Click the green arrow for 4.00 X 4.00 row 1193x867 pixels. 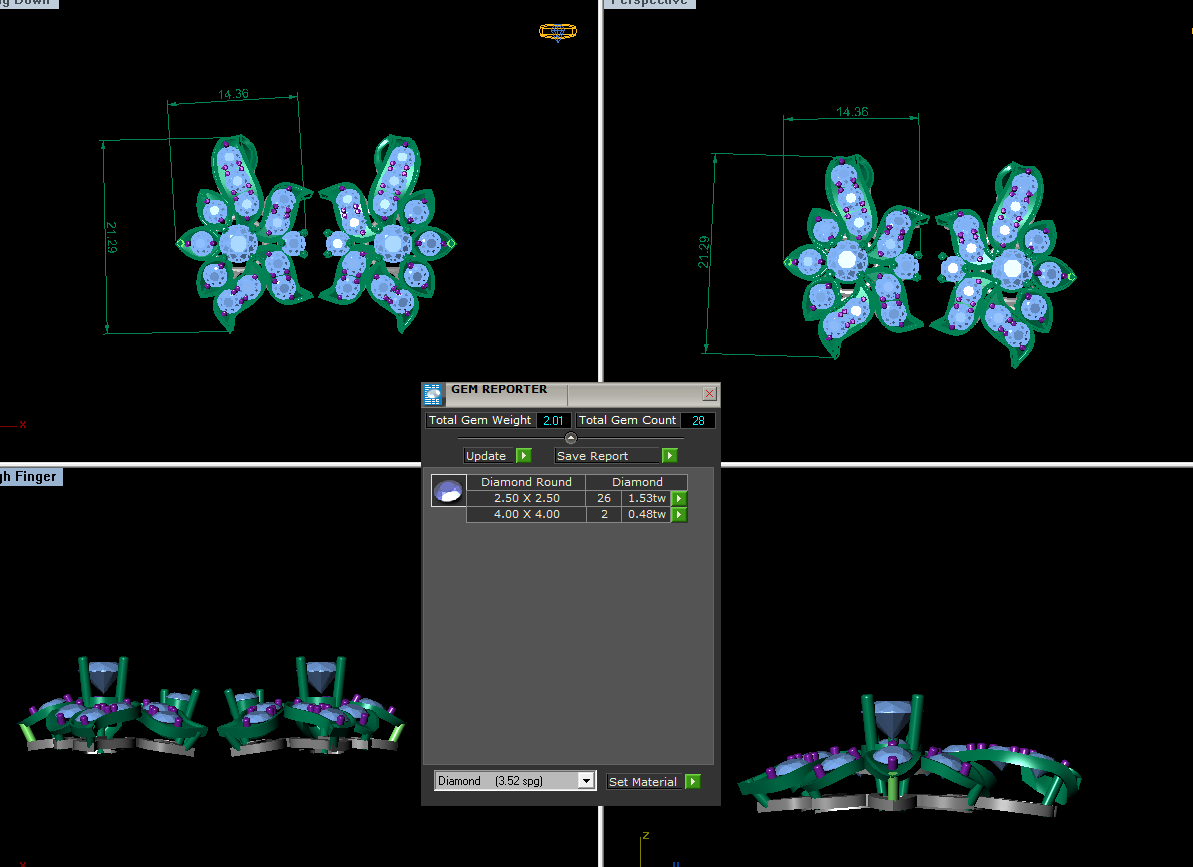679,515
